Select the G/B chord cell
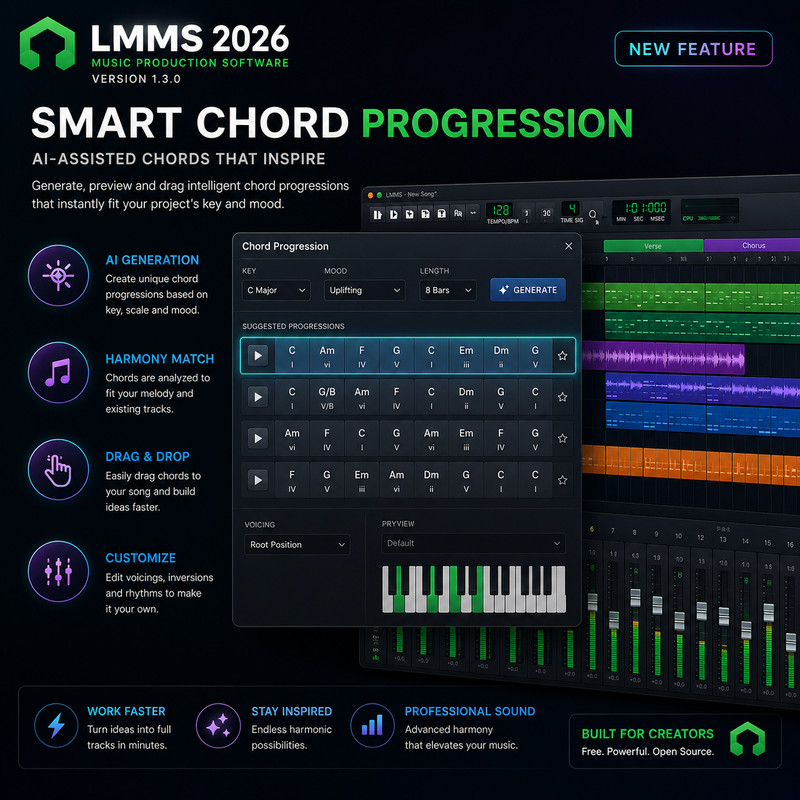The width and height of the screenshot is (800, 800). click(327, 397)
